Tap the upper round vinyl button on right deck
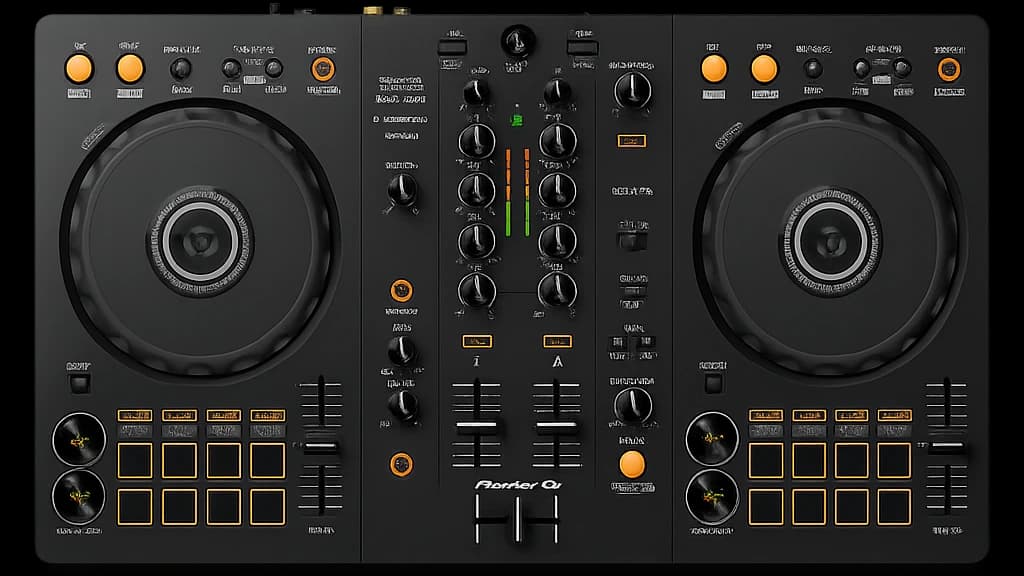 tap(712, 439)
